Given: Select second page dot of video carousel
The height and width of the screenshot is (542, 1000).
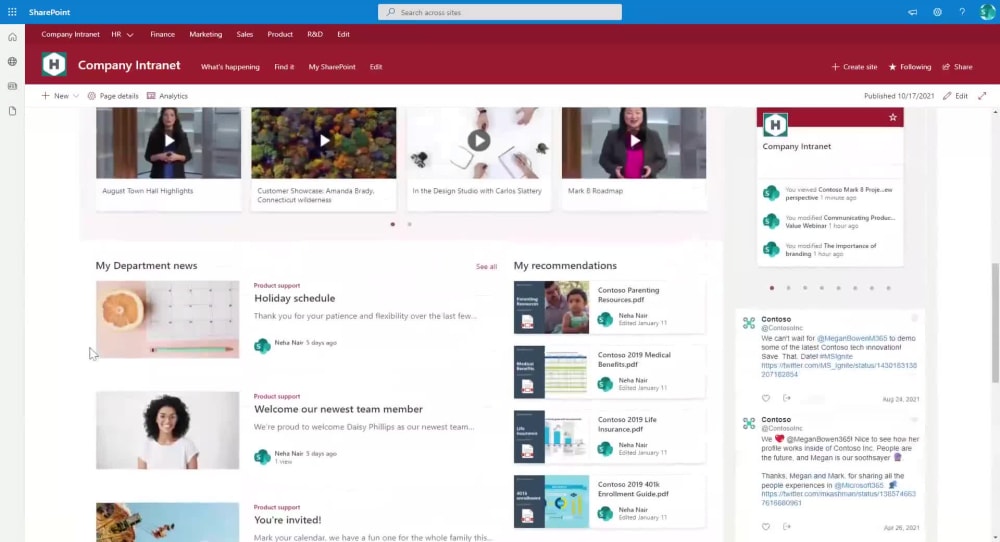Looking at the screenshot, I should [x=409, y=224].
